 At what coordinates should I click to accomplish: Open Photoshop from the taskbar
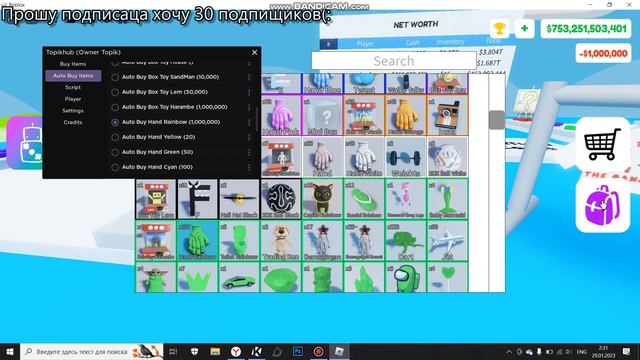click(x=298, y=351)
